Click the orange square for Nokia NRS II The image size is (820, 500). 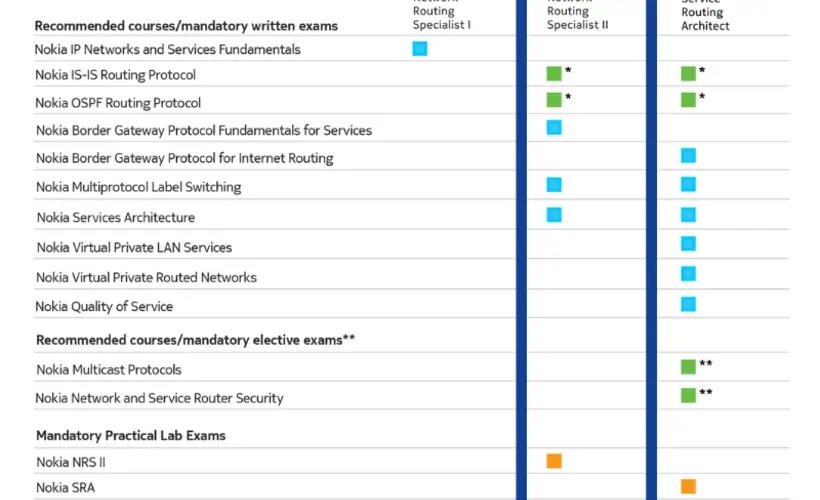pyautogui.click(x=554, y=461)
